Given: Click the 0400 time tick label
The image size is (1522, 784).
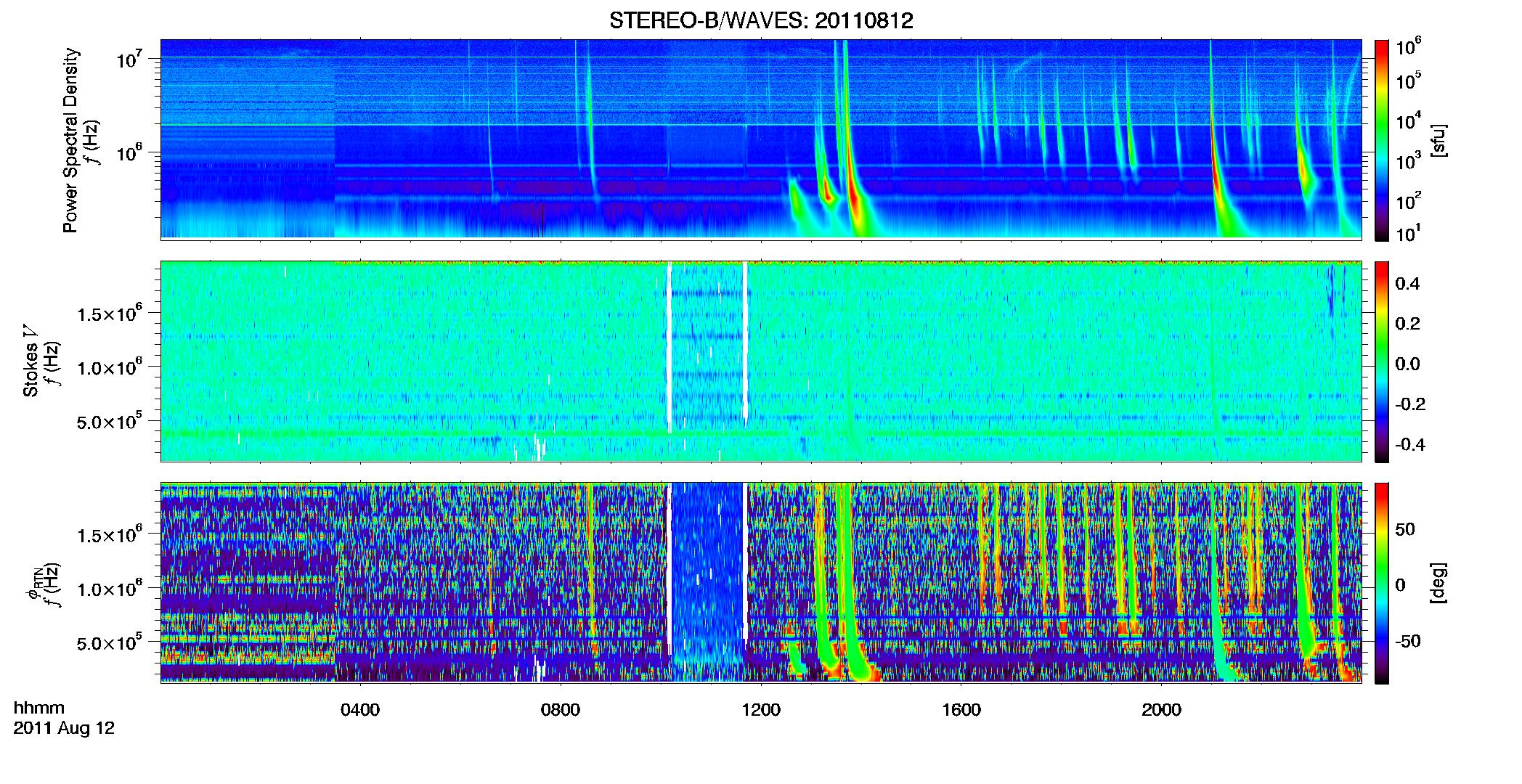Looking at the screenshot, I should (360, 710).
